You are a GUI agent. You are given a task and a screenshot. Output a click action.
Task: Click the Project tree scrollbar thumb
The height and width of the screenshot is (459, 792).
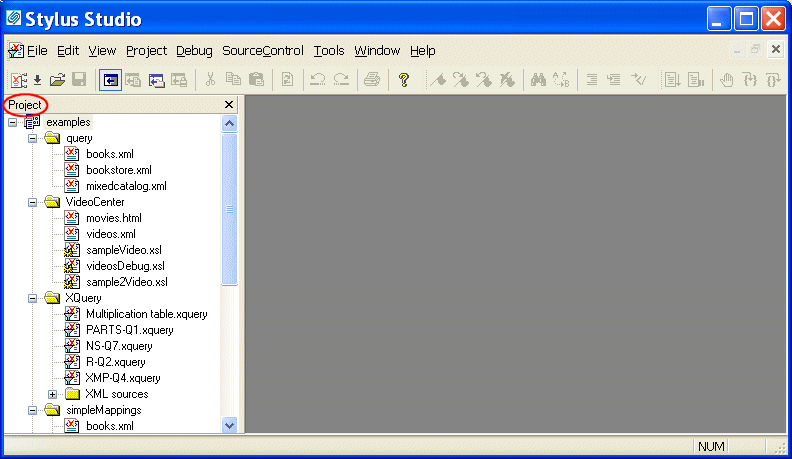pos(229,210)
